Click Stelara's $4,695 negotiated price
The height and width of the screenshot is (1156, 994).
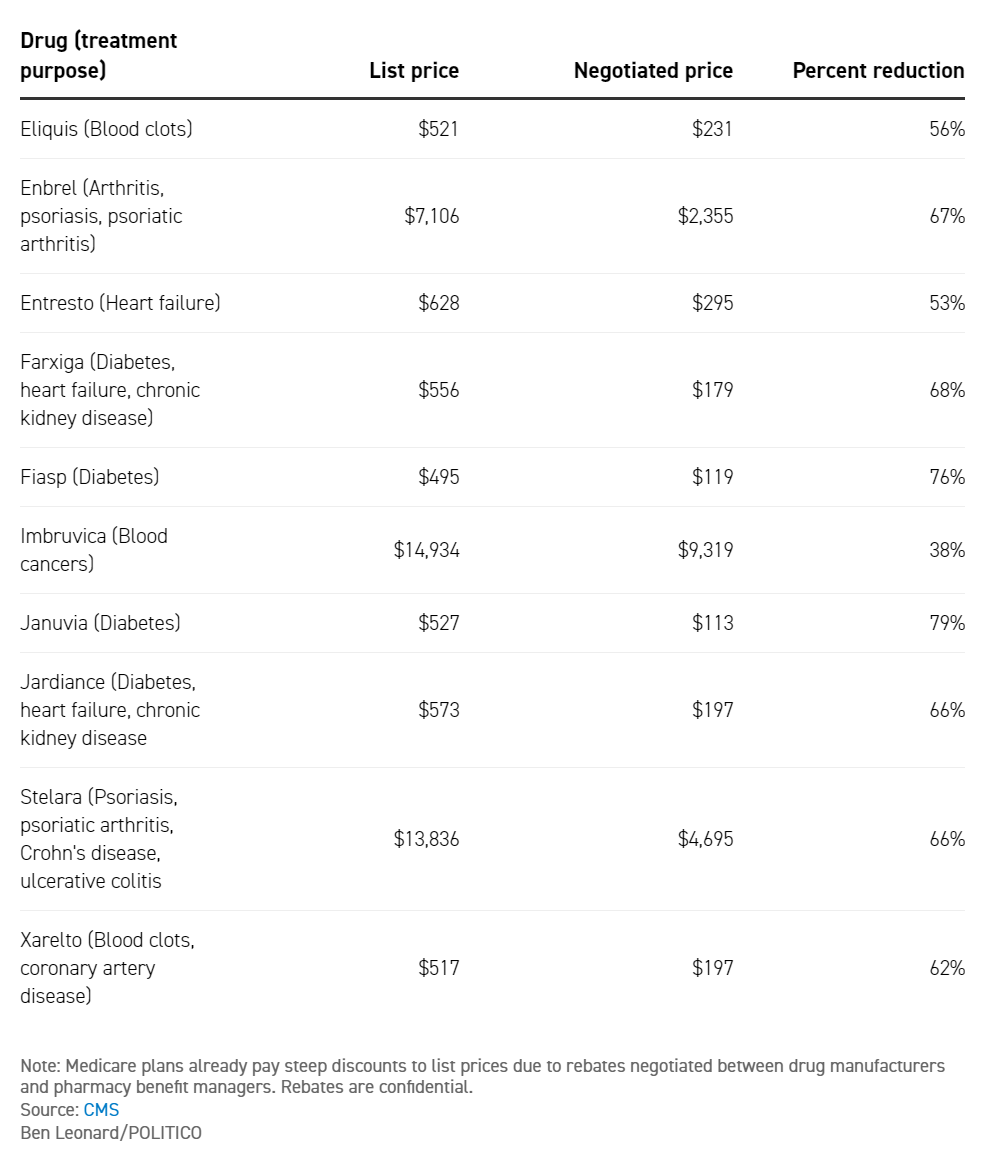click(705, 839)
